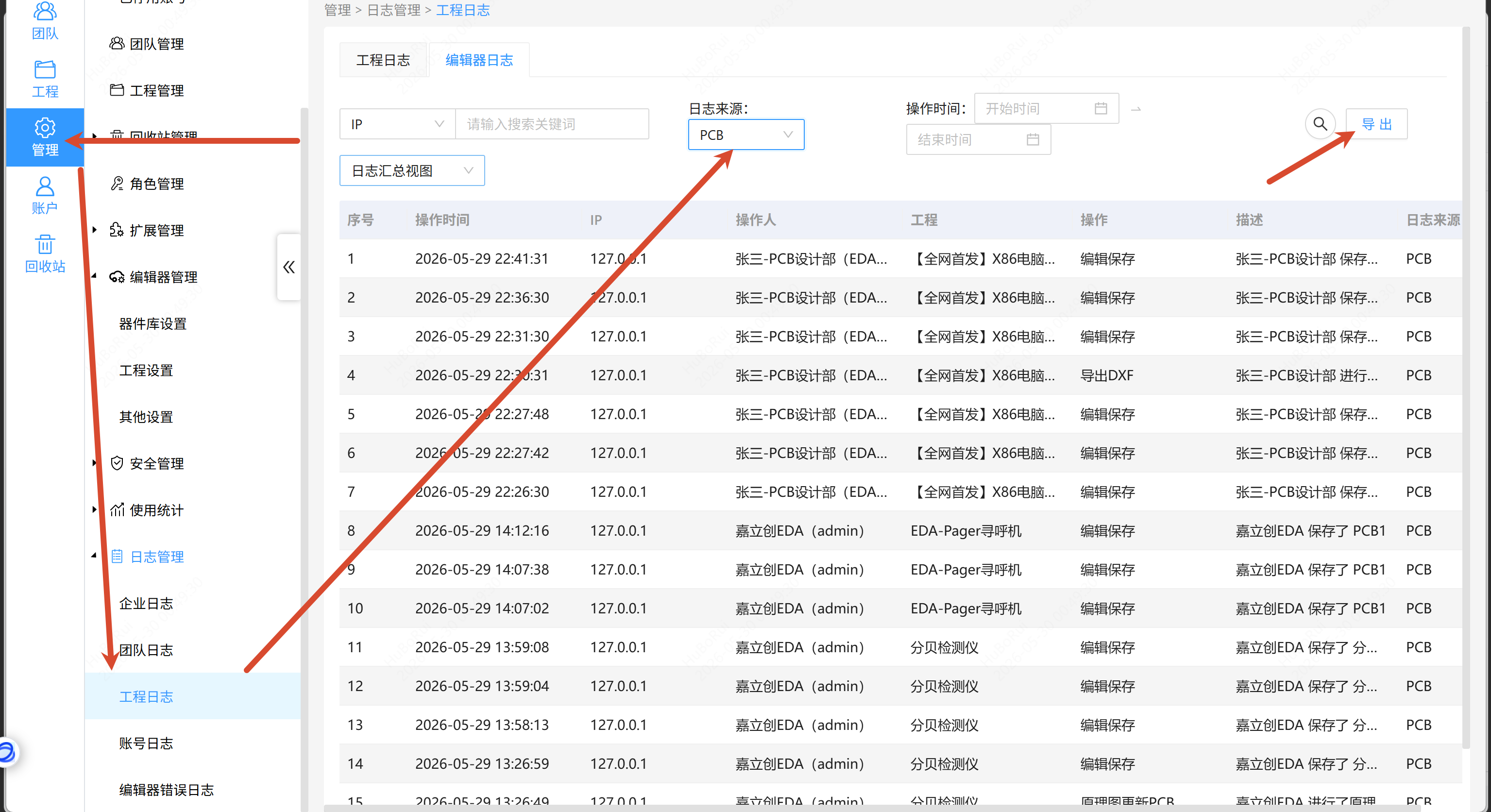
Task: Open 账号日志 in sidebar
Action: pyautogui.click(x=146, y=743)
